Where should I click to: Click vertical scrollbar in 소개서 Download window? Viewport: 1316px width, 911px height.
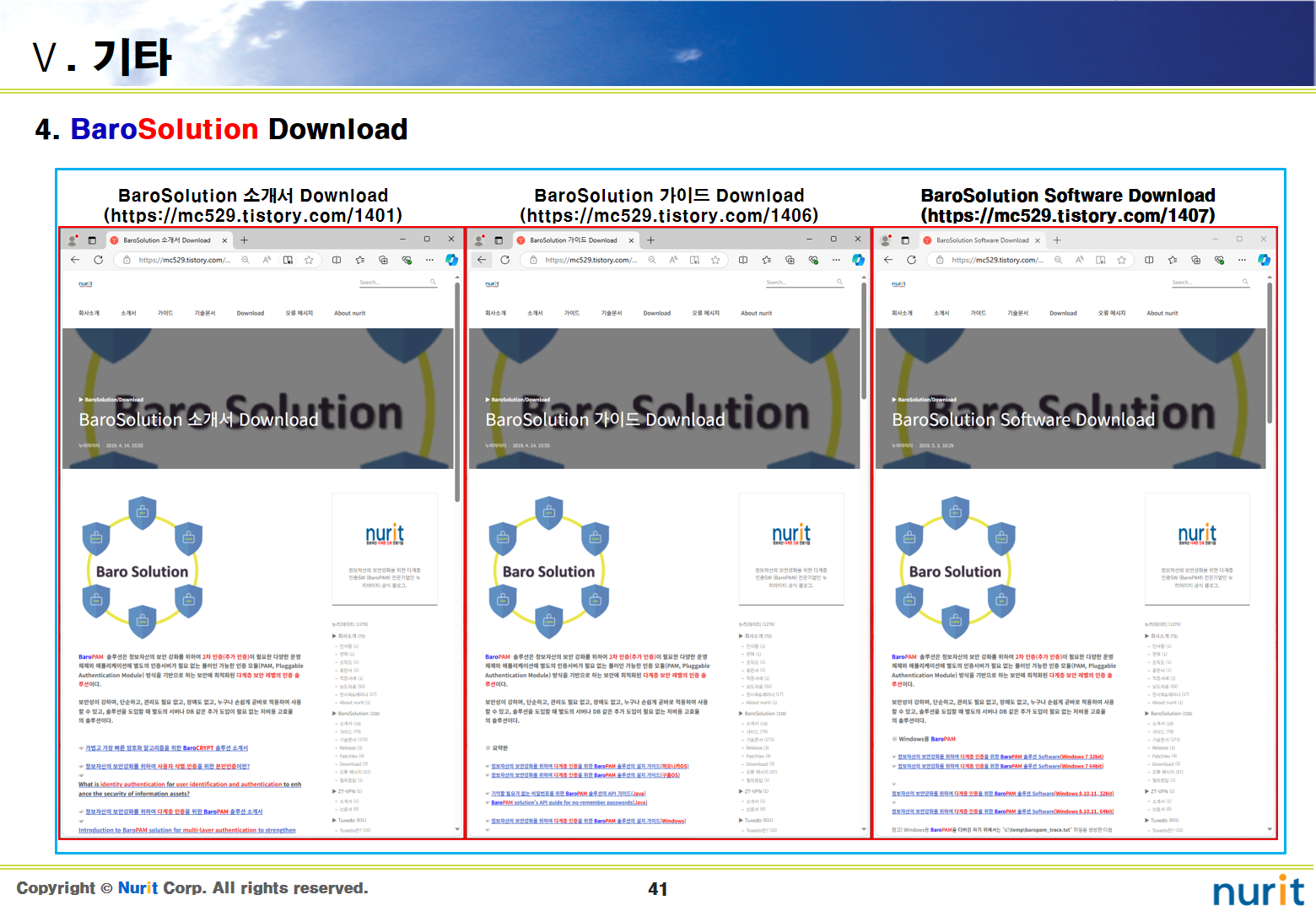[457, 392]
